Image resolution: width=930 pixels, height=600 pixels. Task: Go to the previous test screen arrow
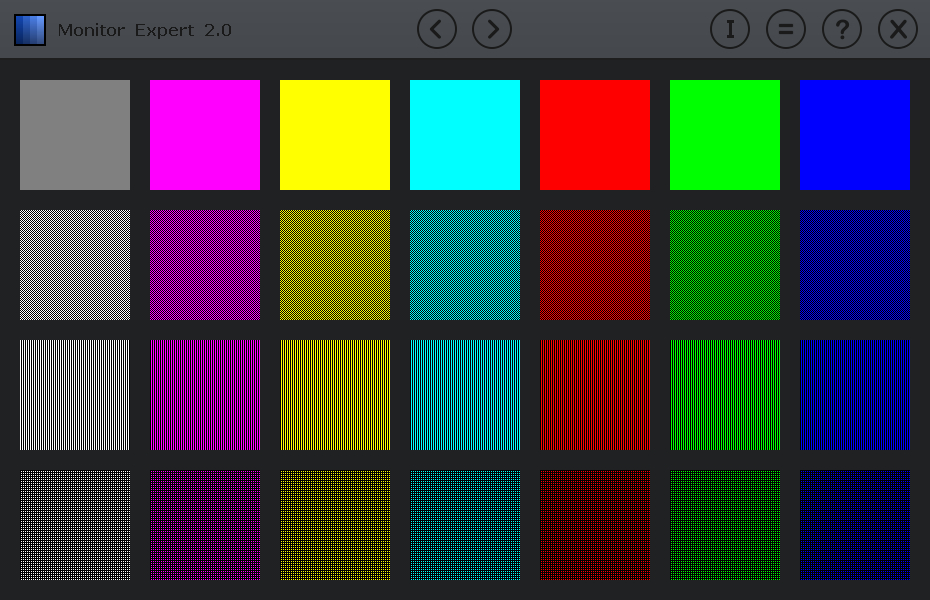436,30
